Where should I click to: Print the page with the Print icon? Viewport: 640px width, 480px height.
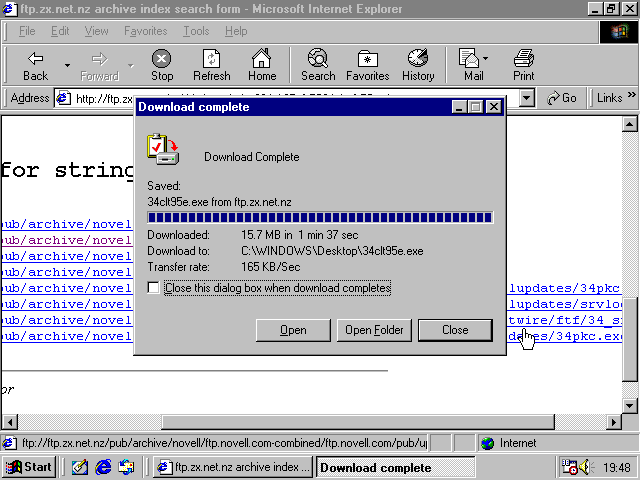pyautogui.click(x=524, y=58)
